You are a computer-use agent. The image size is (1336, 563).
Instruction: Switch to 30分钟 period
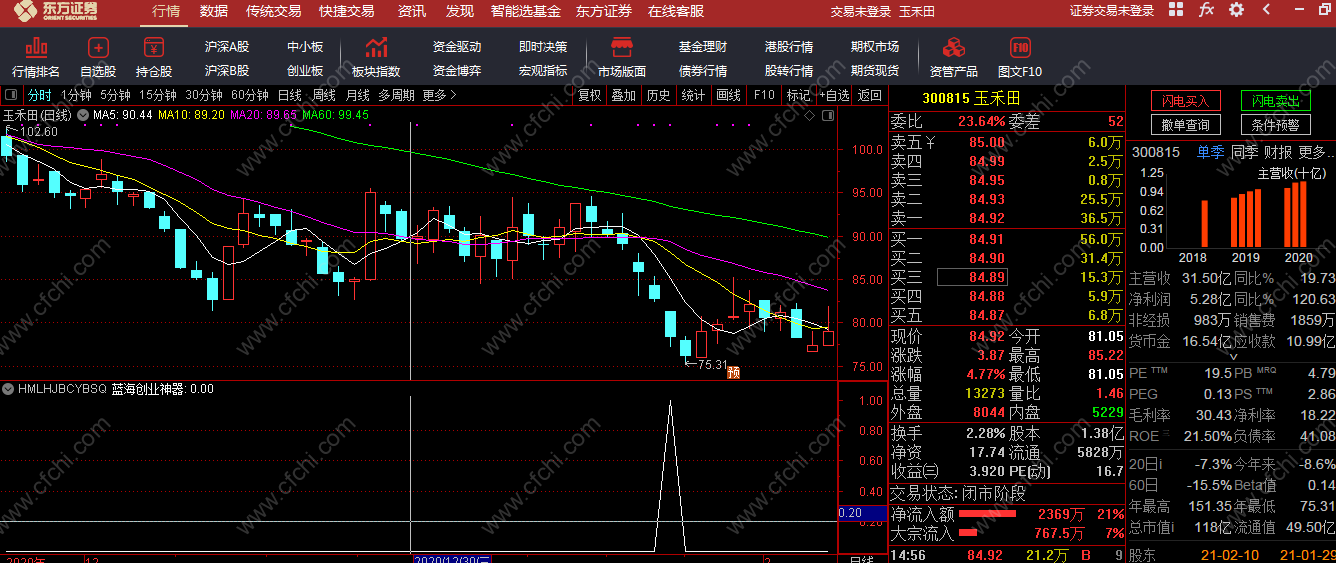click(204, 95)
